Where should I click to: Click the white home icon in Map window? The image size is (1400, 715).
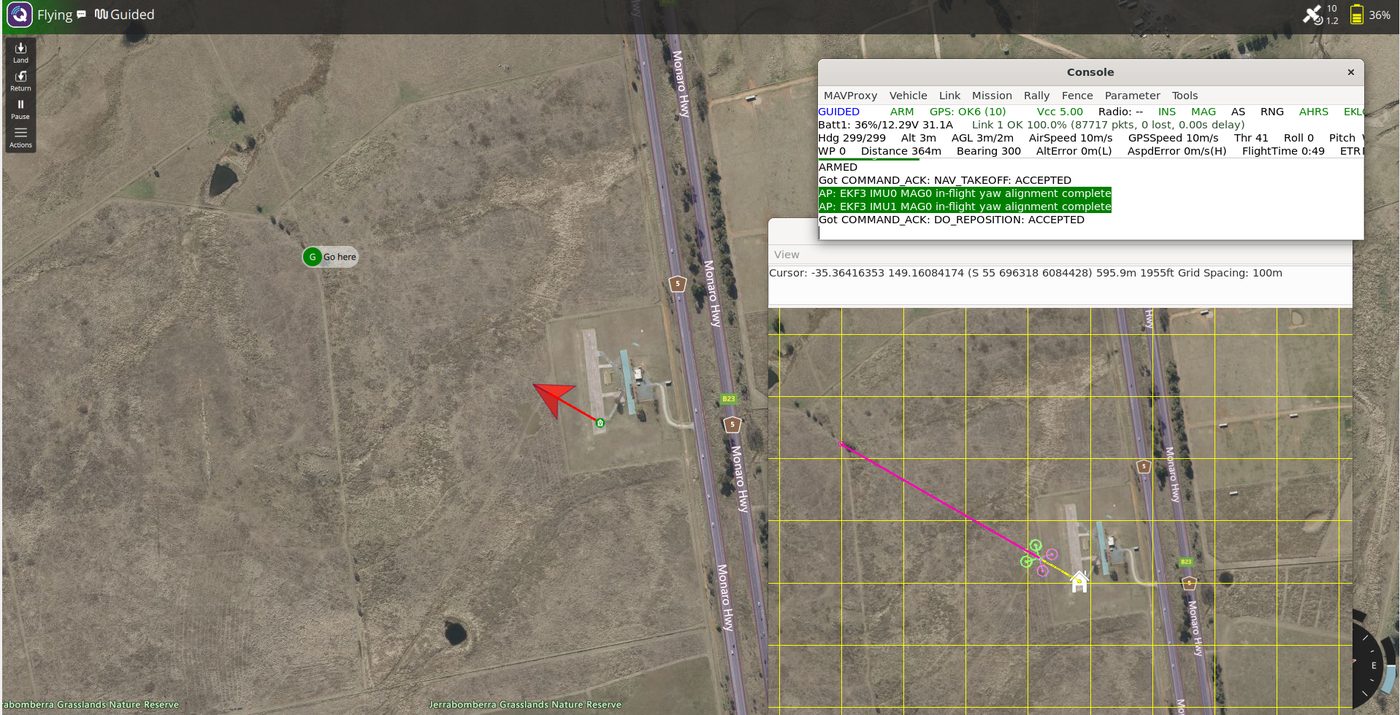tap(1079, 582)
